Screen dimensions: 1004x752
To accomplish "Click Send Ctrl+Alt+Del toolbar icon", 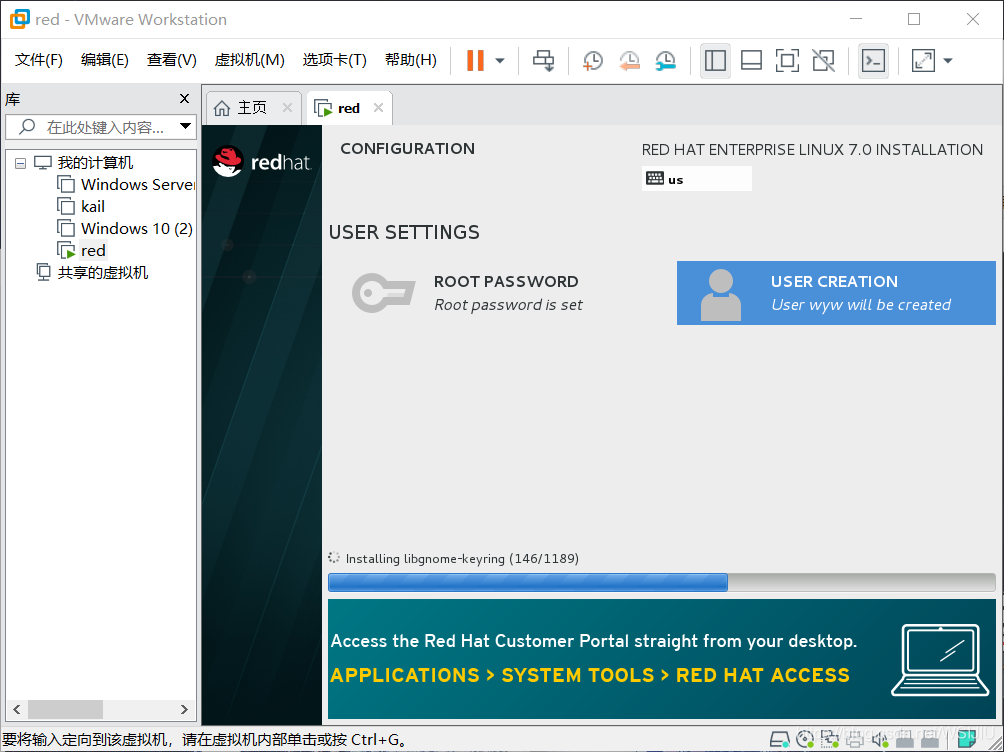I will click(x=544, y=61).
